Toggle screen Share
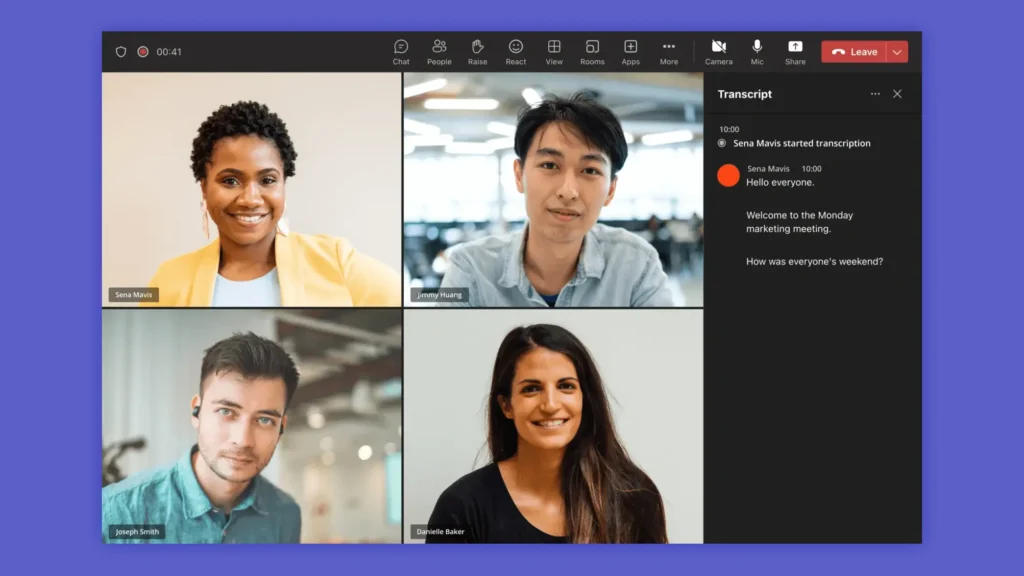The height and width of the screenshot is (576, 1024). point(795,51)
